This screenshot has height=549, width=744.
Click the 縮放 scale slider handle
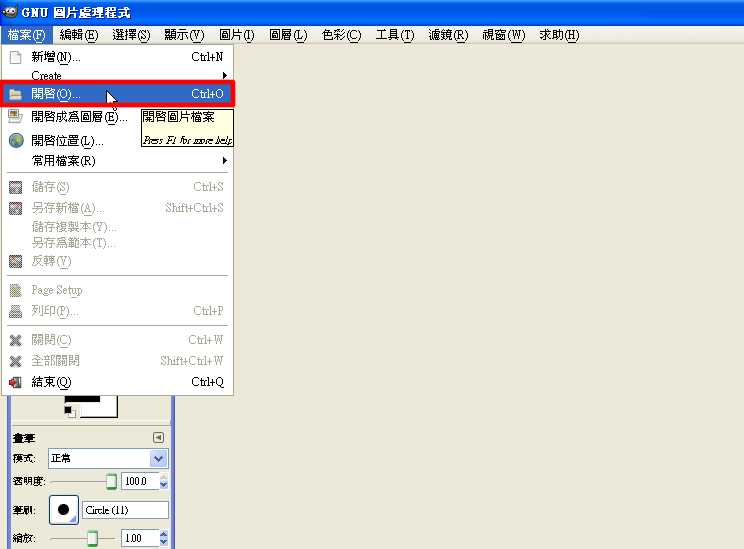pos(93,538)
